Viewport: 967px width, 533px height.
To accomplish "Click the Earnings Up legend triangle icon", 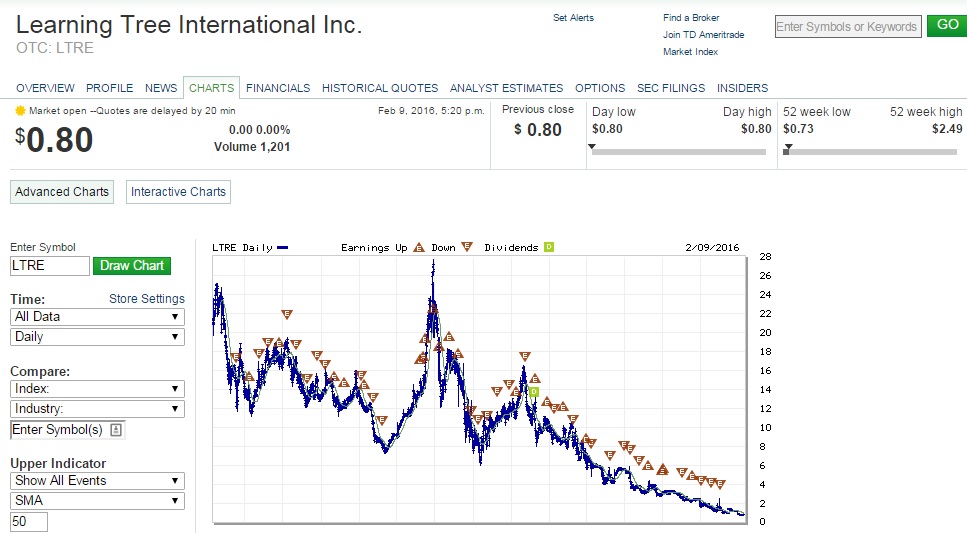I will pos(419,247).
